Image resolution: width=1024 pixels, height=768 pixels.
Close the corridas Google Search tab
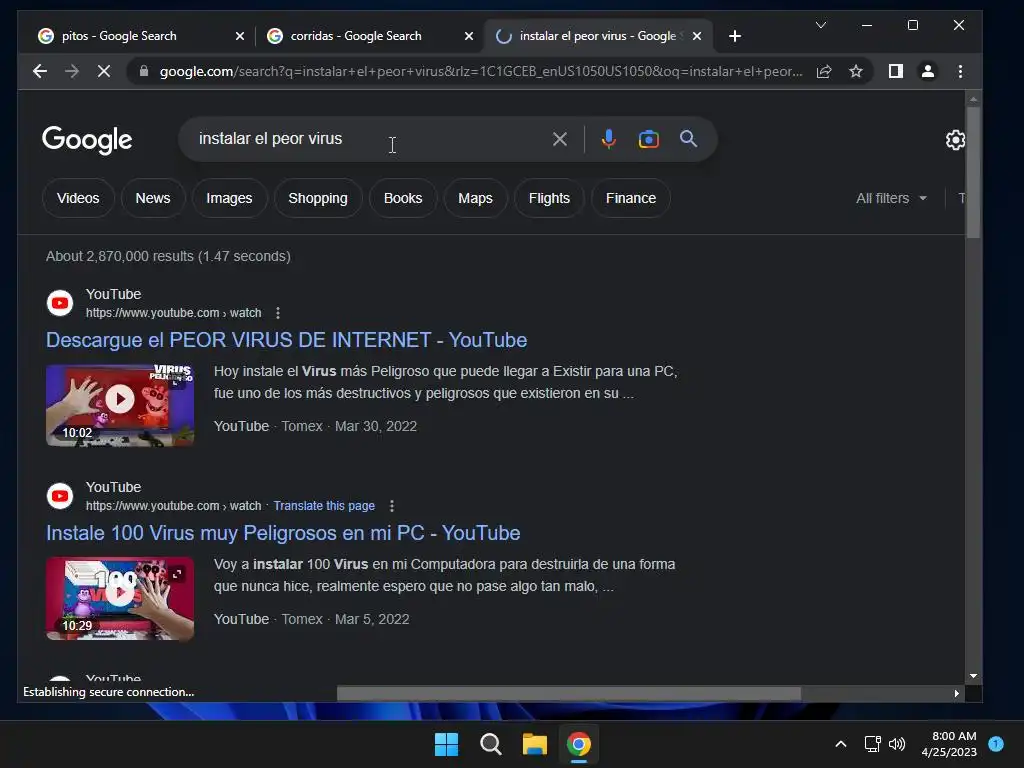(x=468, y=36)
